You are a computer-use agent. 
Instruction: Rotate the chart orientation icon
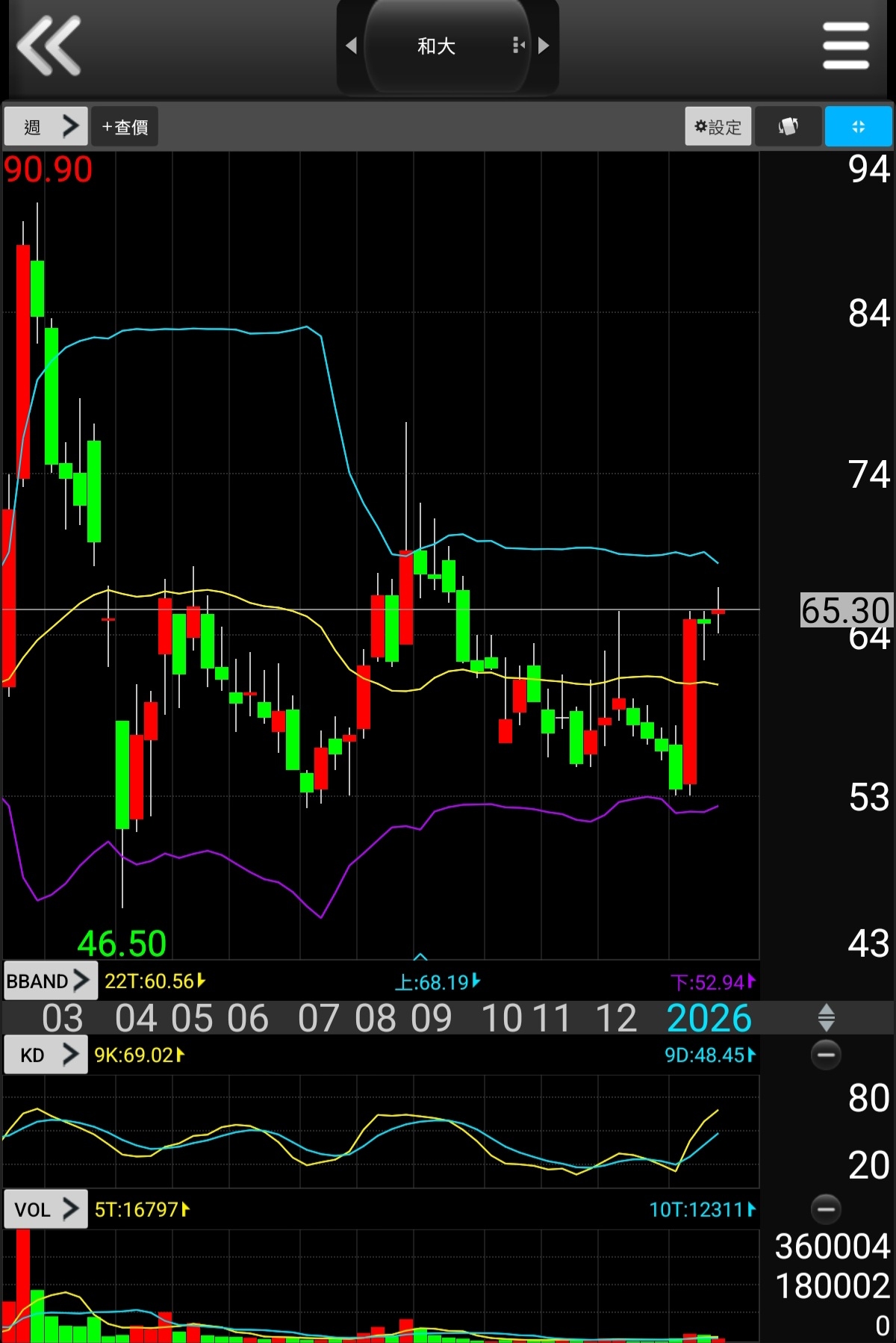(788, 126)
